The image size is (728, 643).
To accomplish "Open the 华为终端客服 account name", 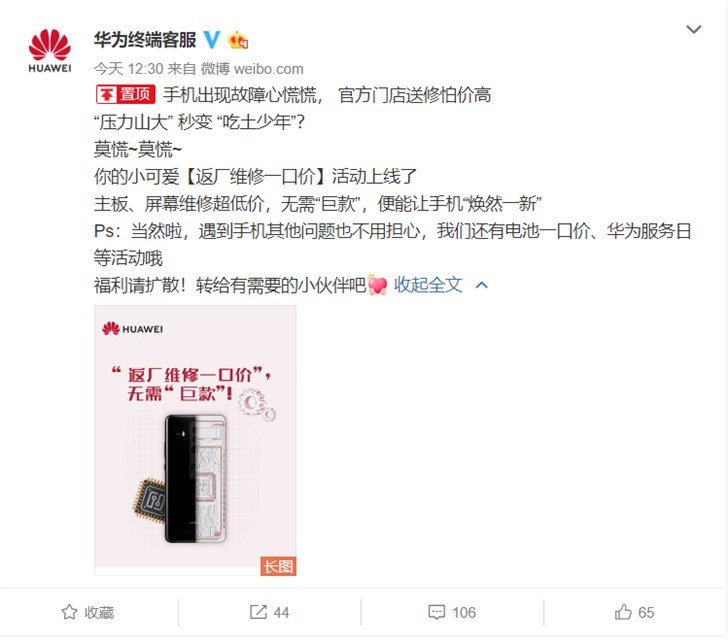I will pyautogui.click(x=145, y=40).
